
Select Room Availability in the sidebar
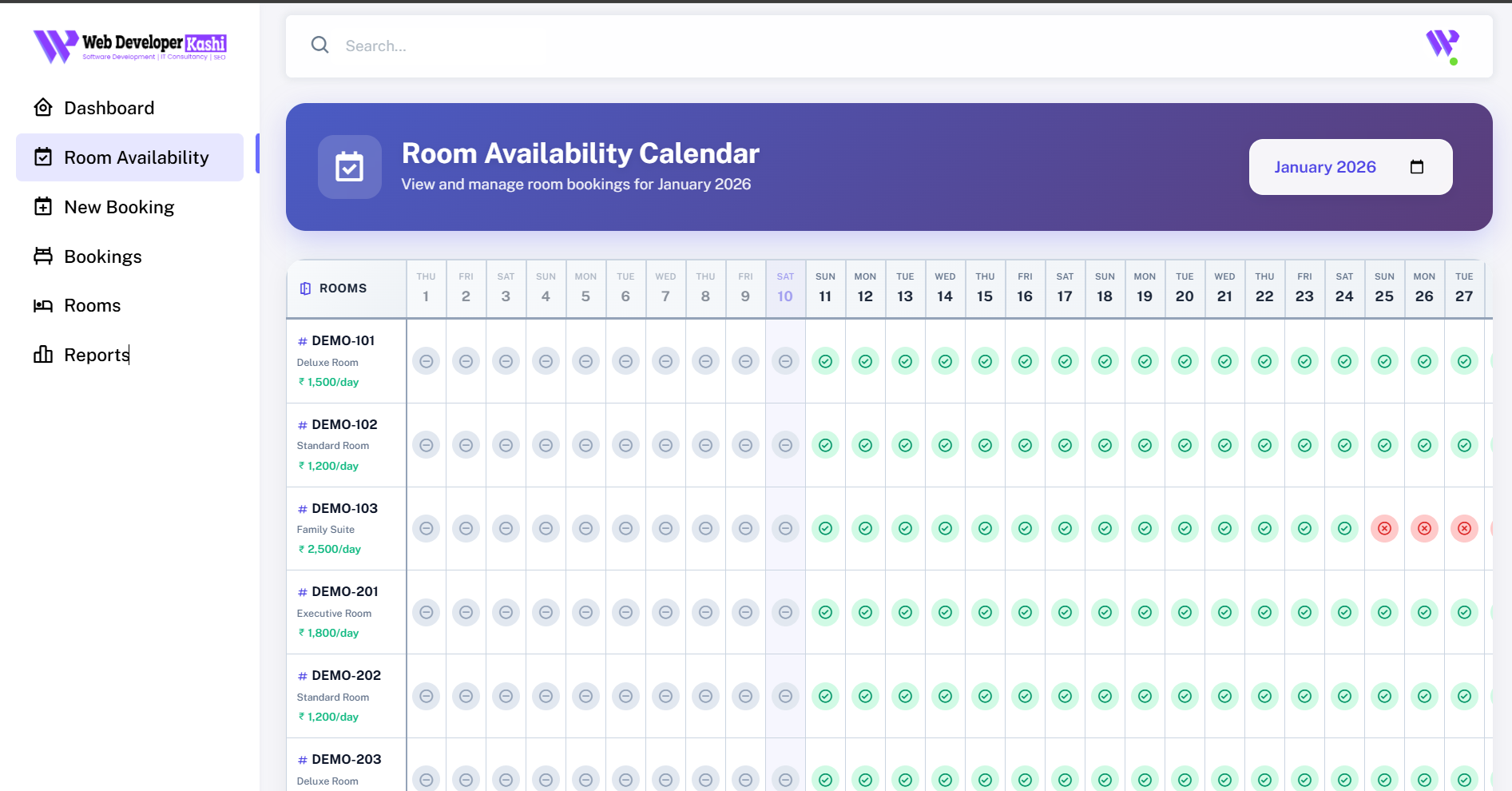click(x=135, y=157)
